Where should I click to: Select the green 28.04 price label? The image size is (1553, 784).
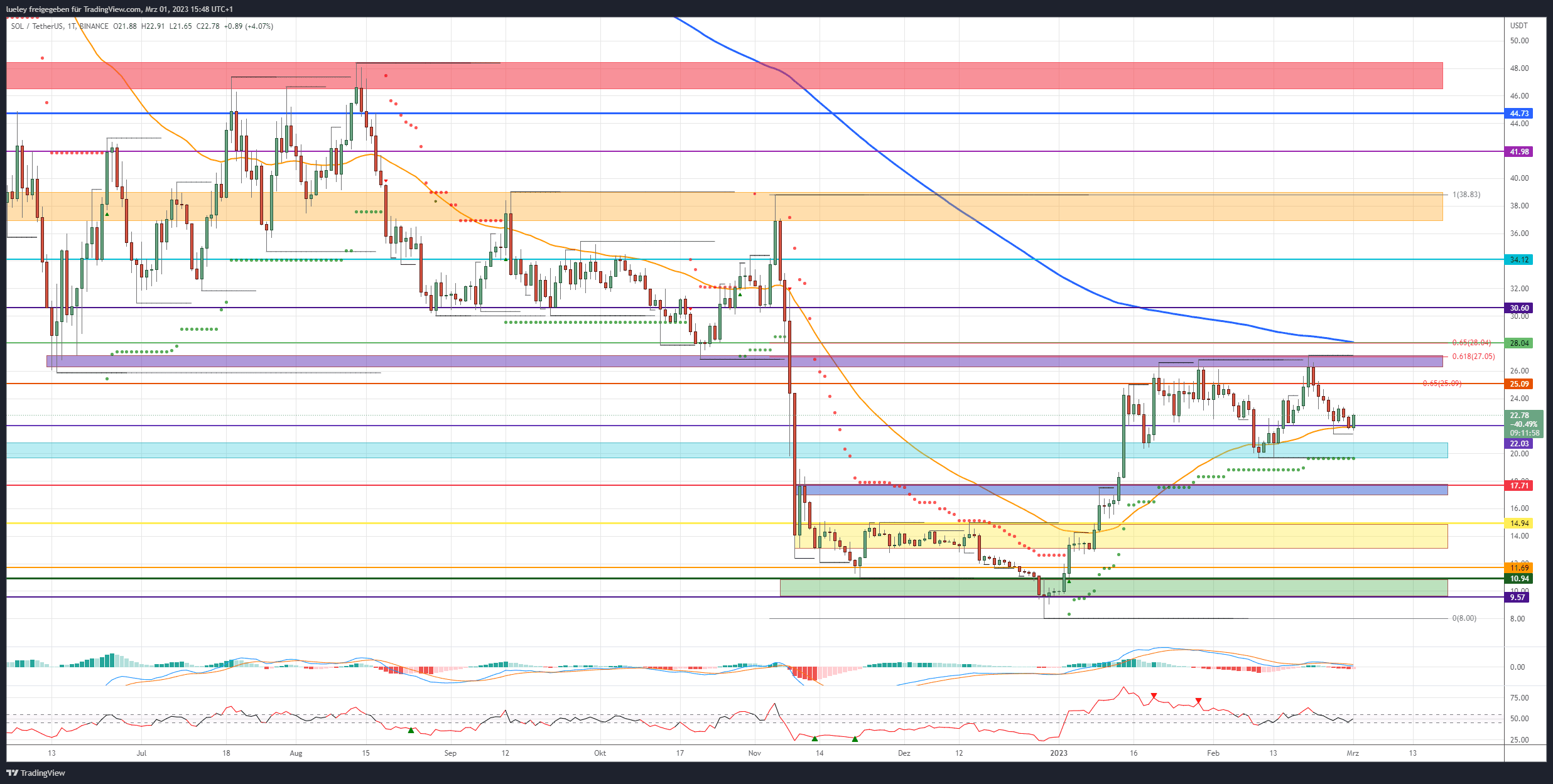coord(1519,343)
